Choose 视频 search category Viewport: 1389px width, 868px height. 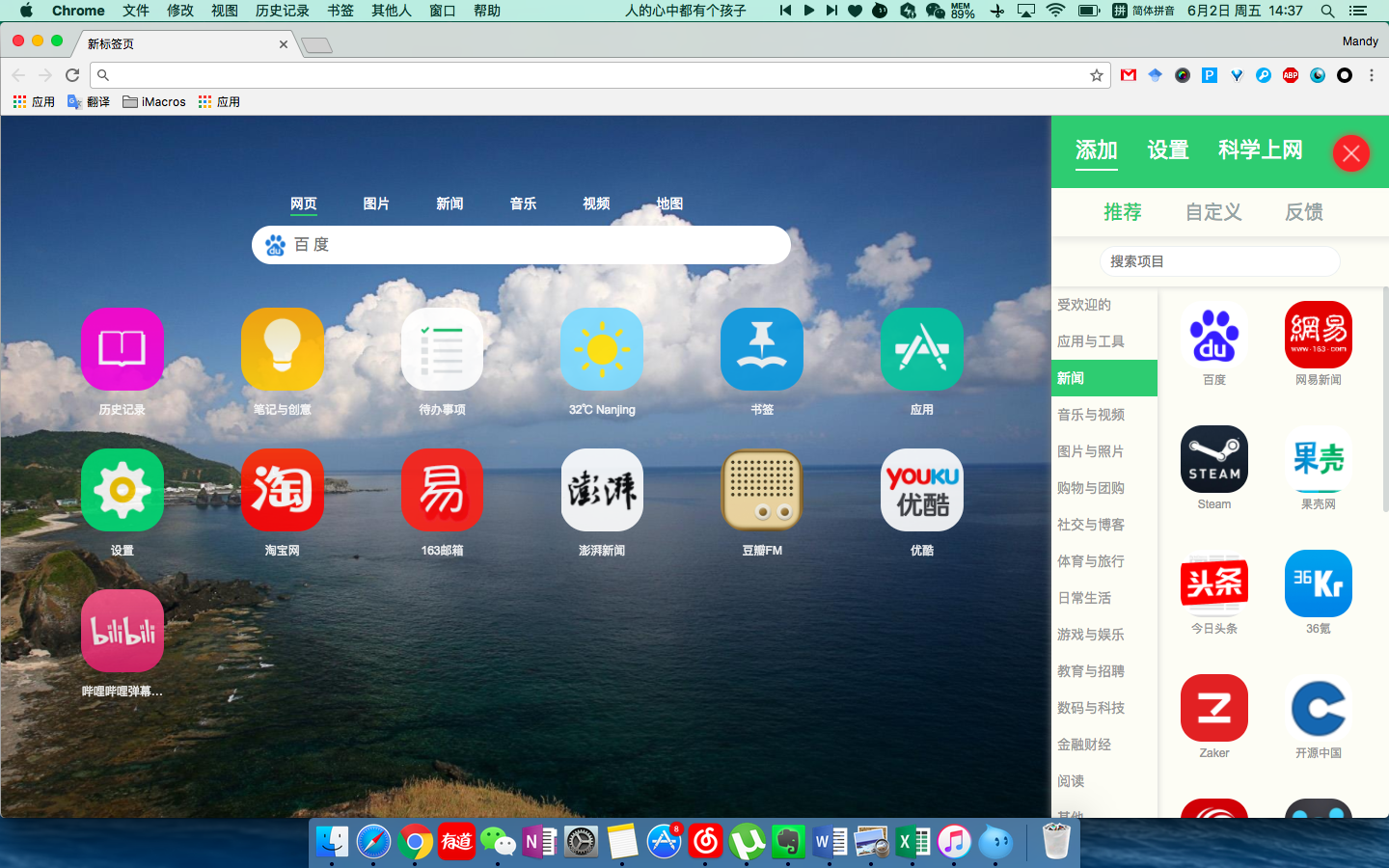point(596,203)
